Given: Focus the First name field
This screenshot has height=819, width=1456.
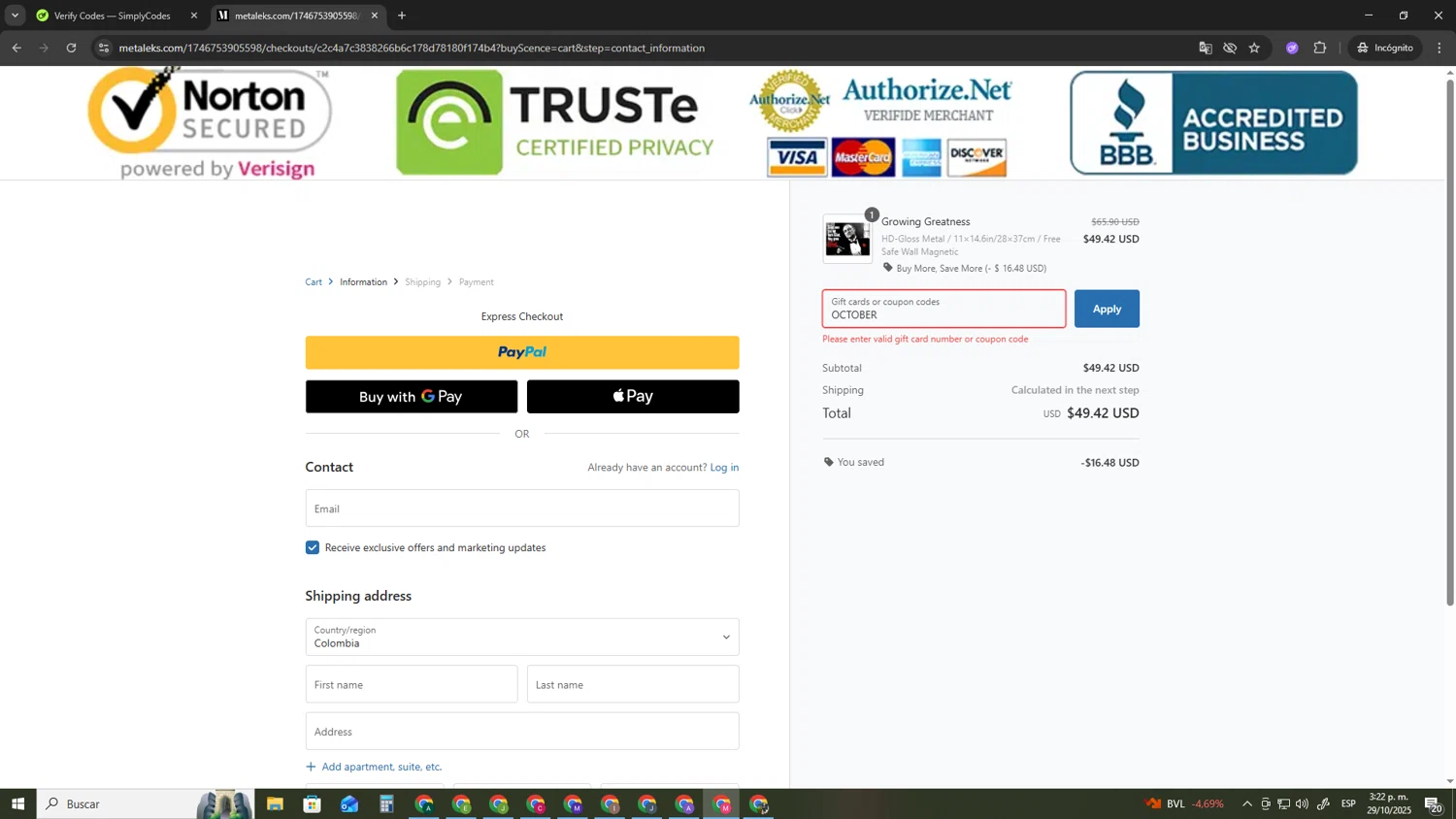Looking at the screenshot, I should pos(412,685).
